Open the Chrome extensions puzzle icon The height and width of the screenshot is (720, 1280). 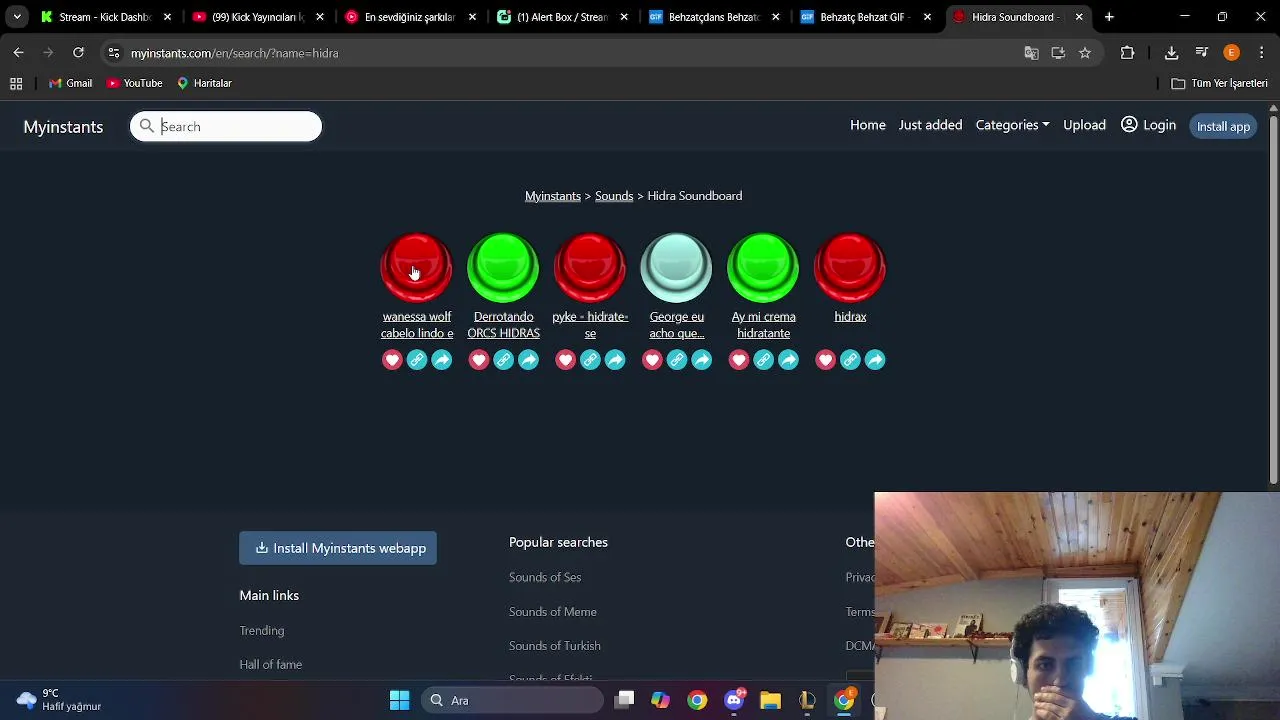[1127, 53]
